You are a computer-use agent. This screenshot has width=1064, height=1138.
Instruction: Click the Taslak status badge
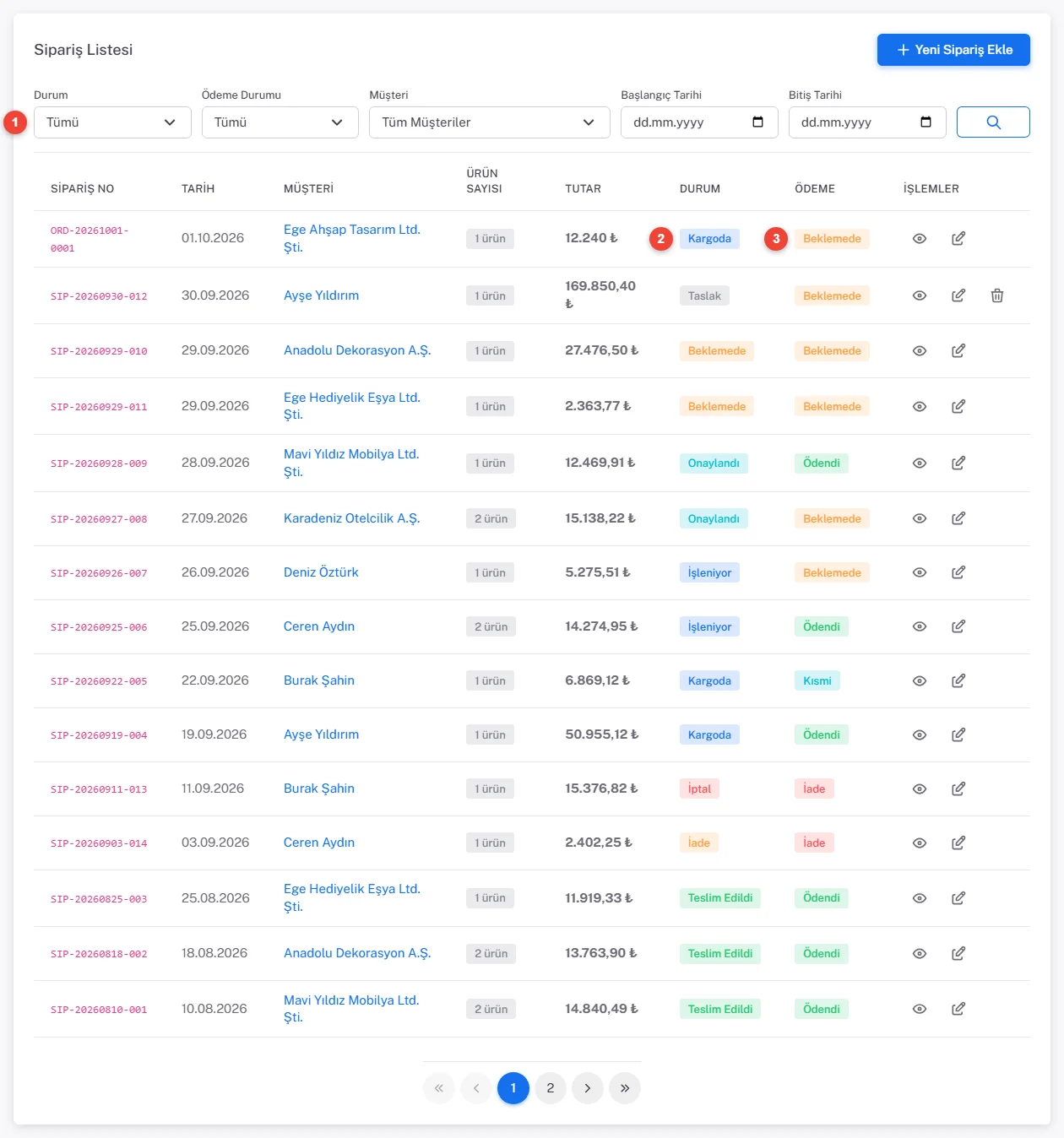coord(704,295)
